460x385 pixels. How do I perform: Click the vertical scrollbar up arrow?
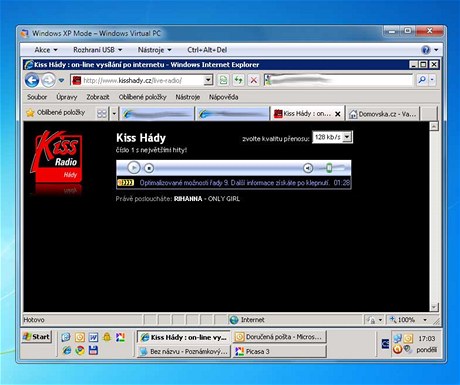pyautogui.click(x=434, y=126)
